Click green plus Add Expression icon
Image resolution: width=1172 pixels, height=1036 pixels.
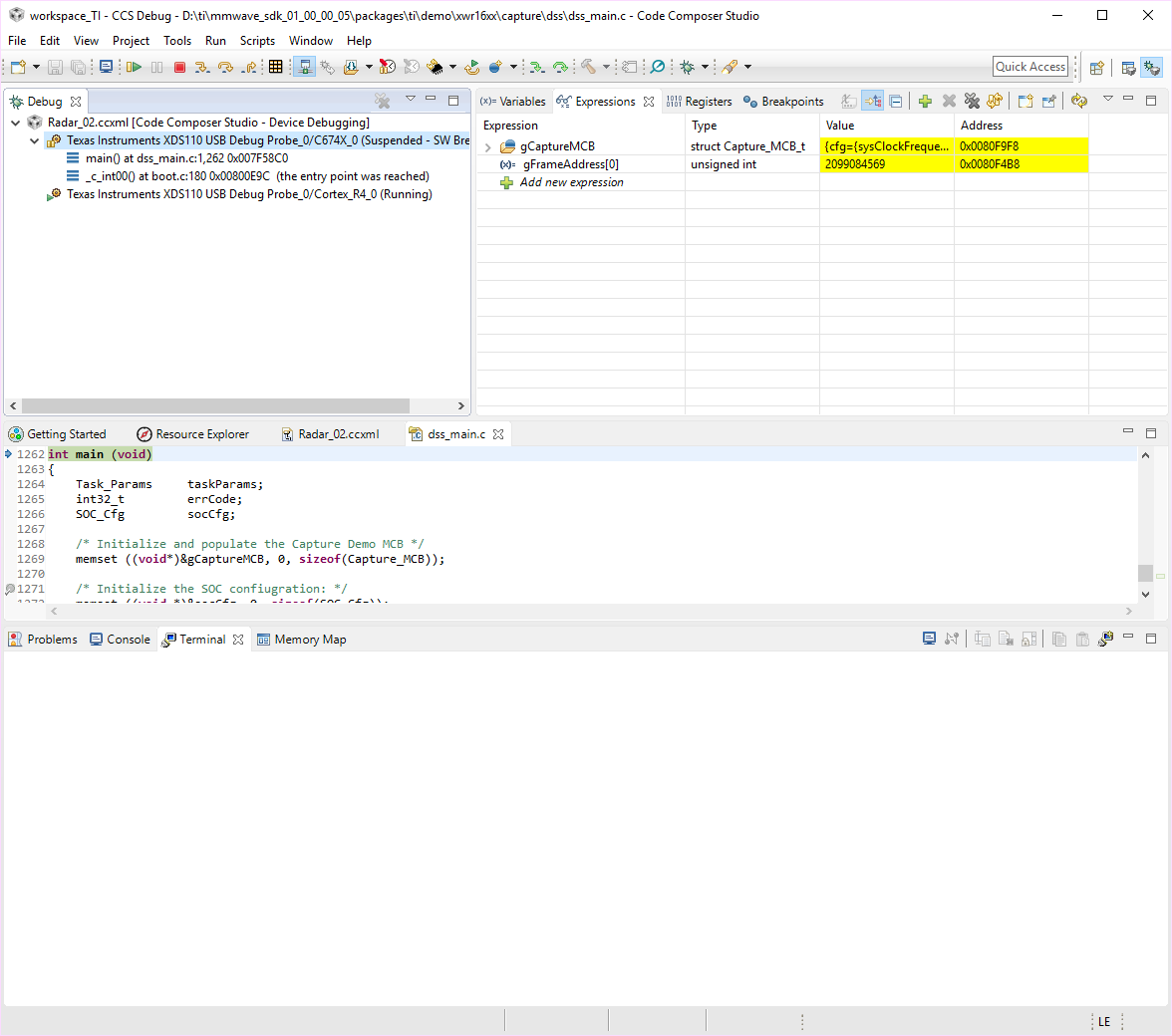click(x=925, y=101)
